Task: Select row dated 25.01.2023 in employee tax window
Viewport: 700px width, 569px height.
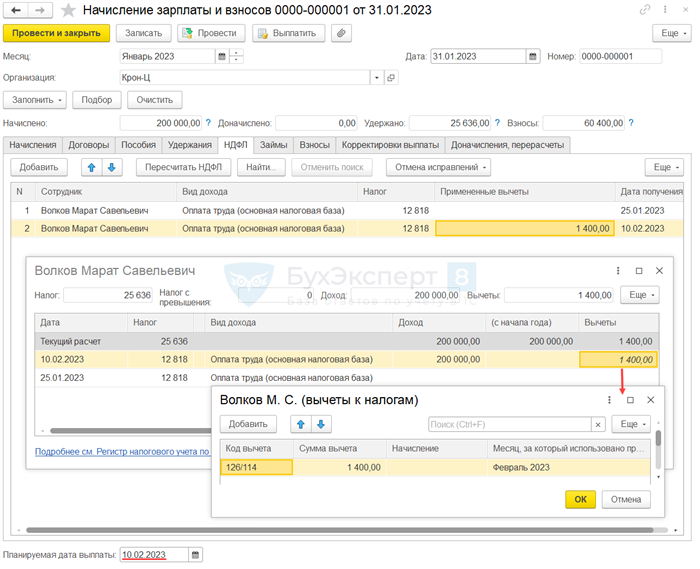Action: 347,378
